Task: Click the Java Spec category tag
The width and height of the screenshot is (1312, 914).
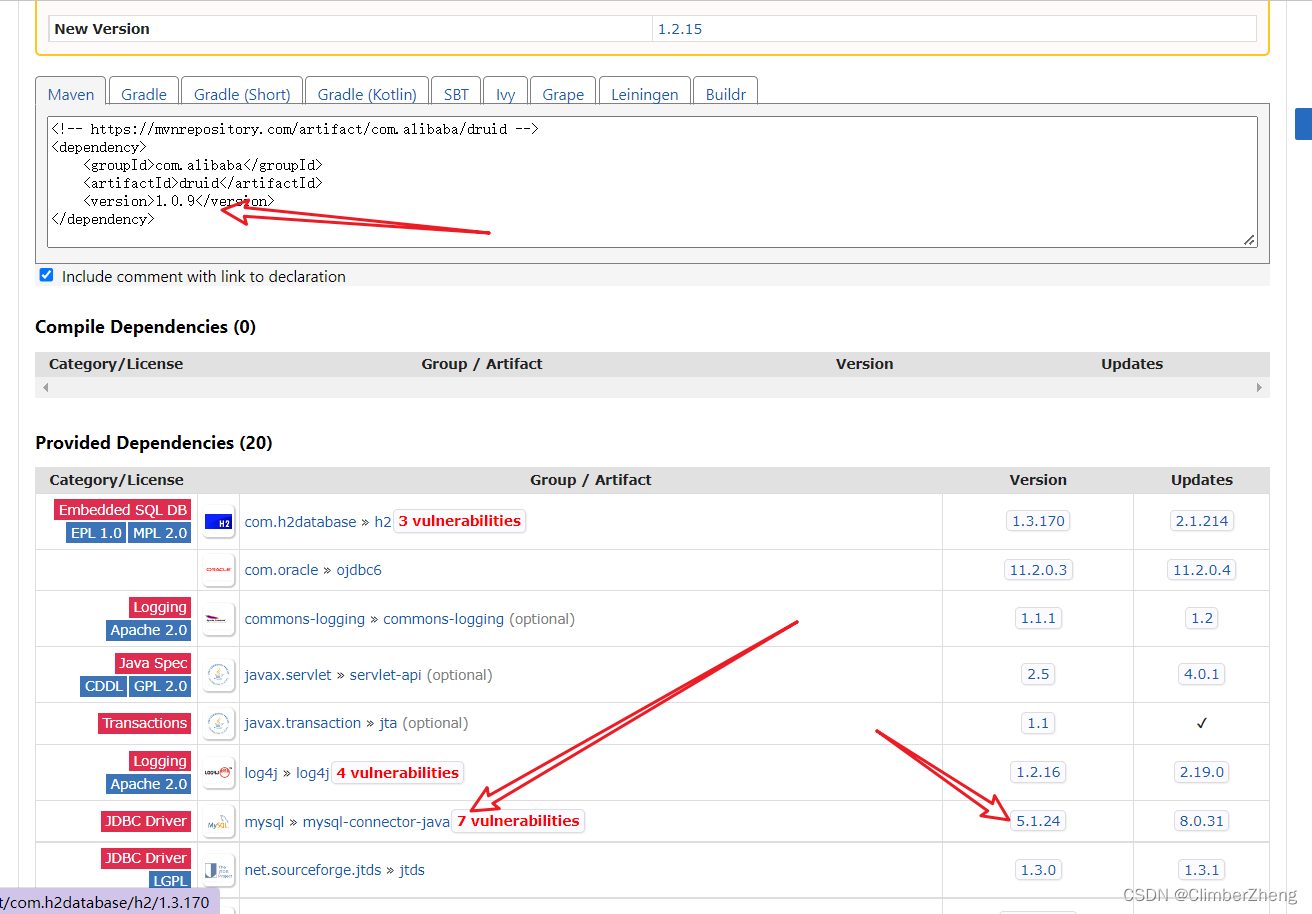Action: (x=154, y=663)
